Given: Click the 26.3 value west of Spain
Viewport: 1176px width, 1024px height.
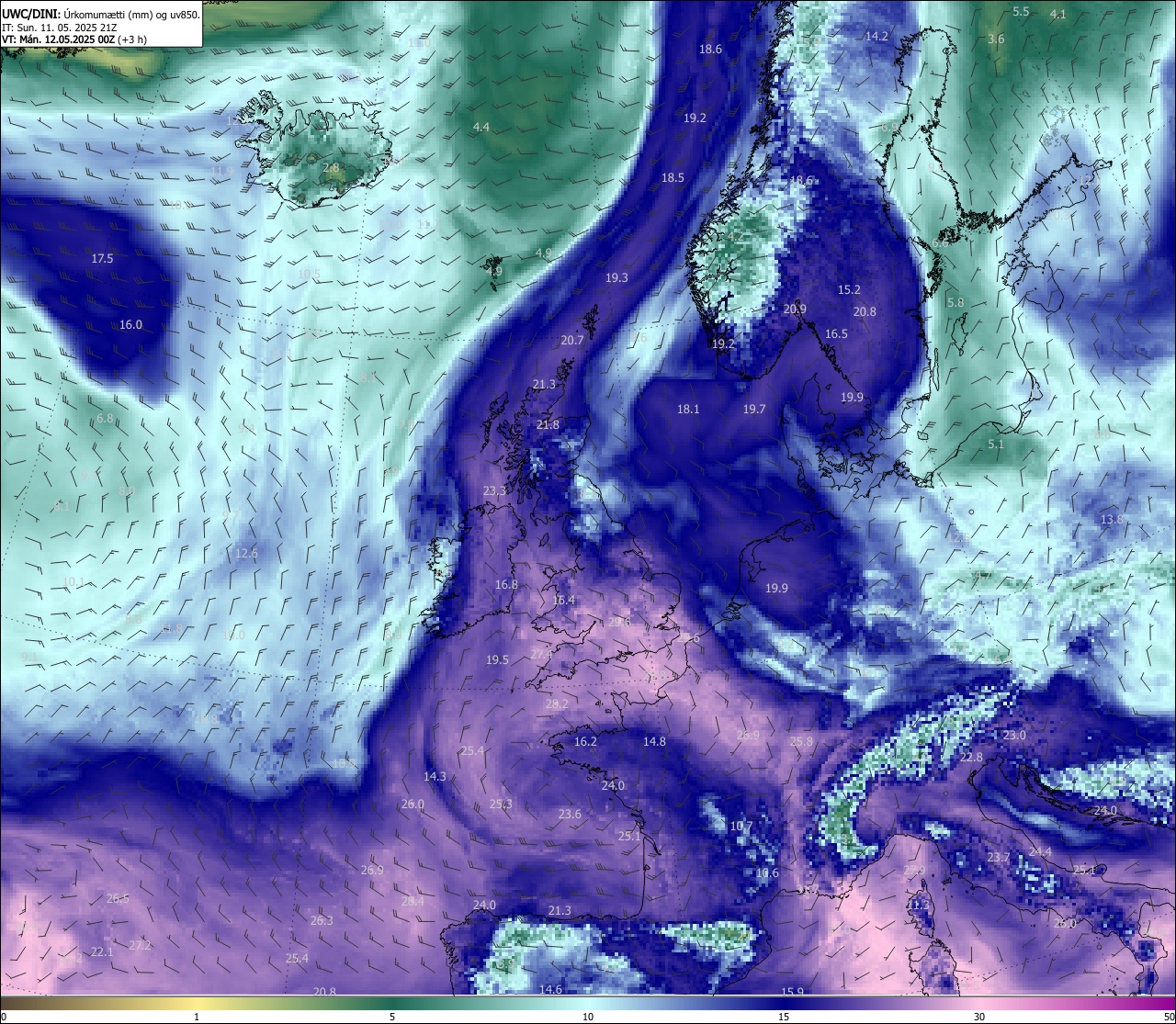Looking at the screenshot, I should (322, 921).
